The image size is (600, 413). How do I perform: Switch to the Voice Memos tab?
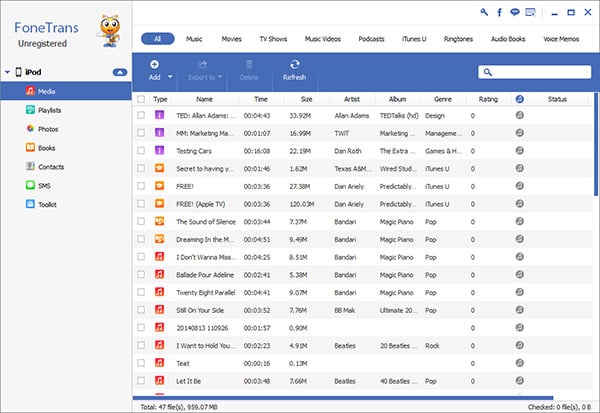click(561, 39)
